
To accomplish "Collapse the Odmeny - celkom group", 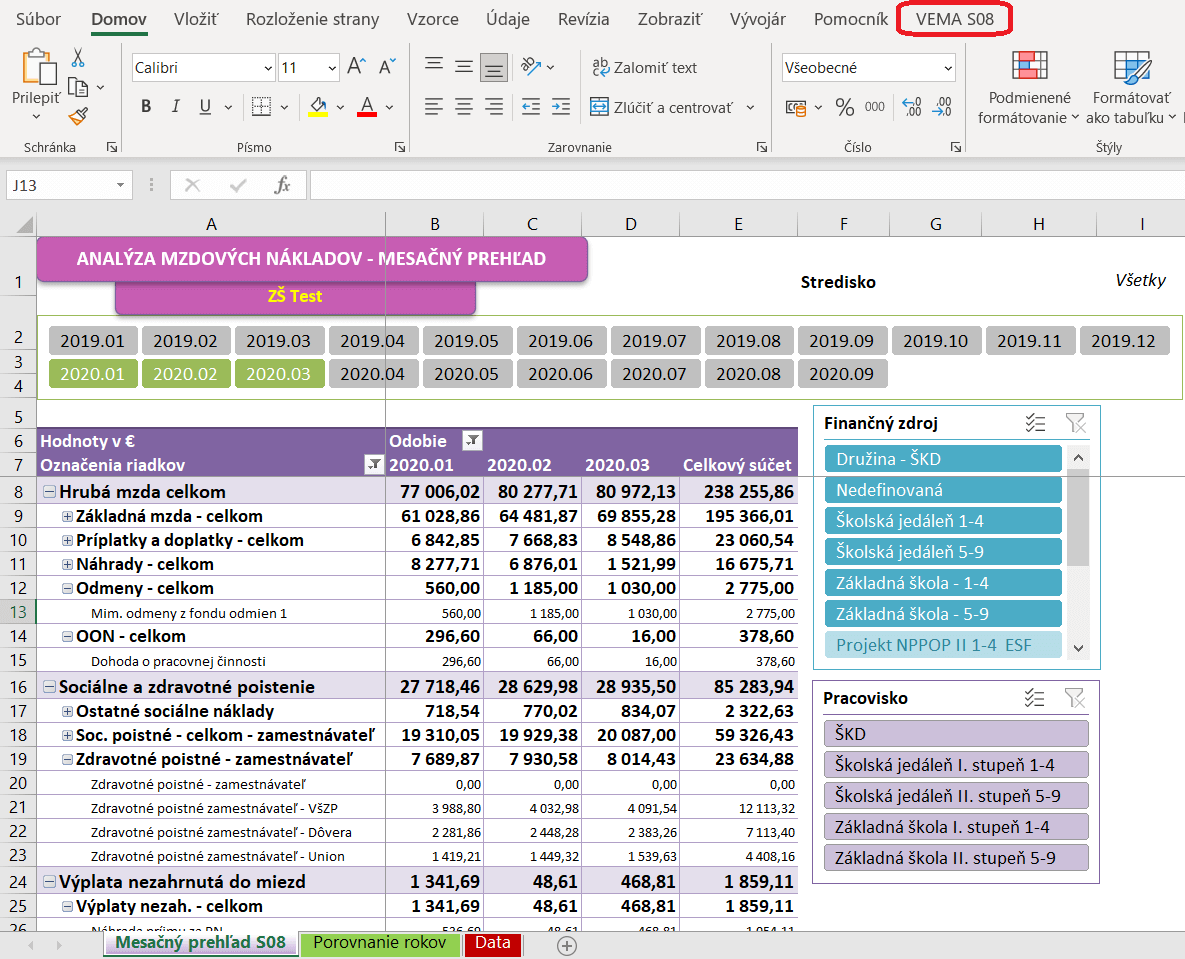I will [67, 589].
